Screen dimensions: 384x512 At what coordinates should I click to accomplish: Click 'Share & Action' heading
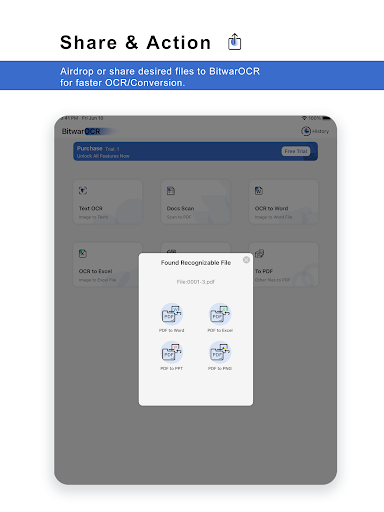[135, 43]
